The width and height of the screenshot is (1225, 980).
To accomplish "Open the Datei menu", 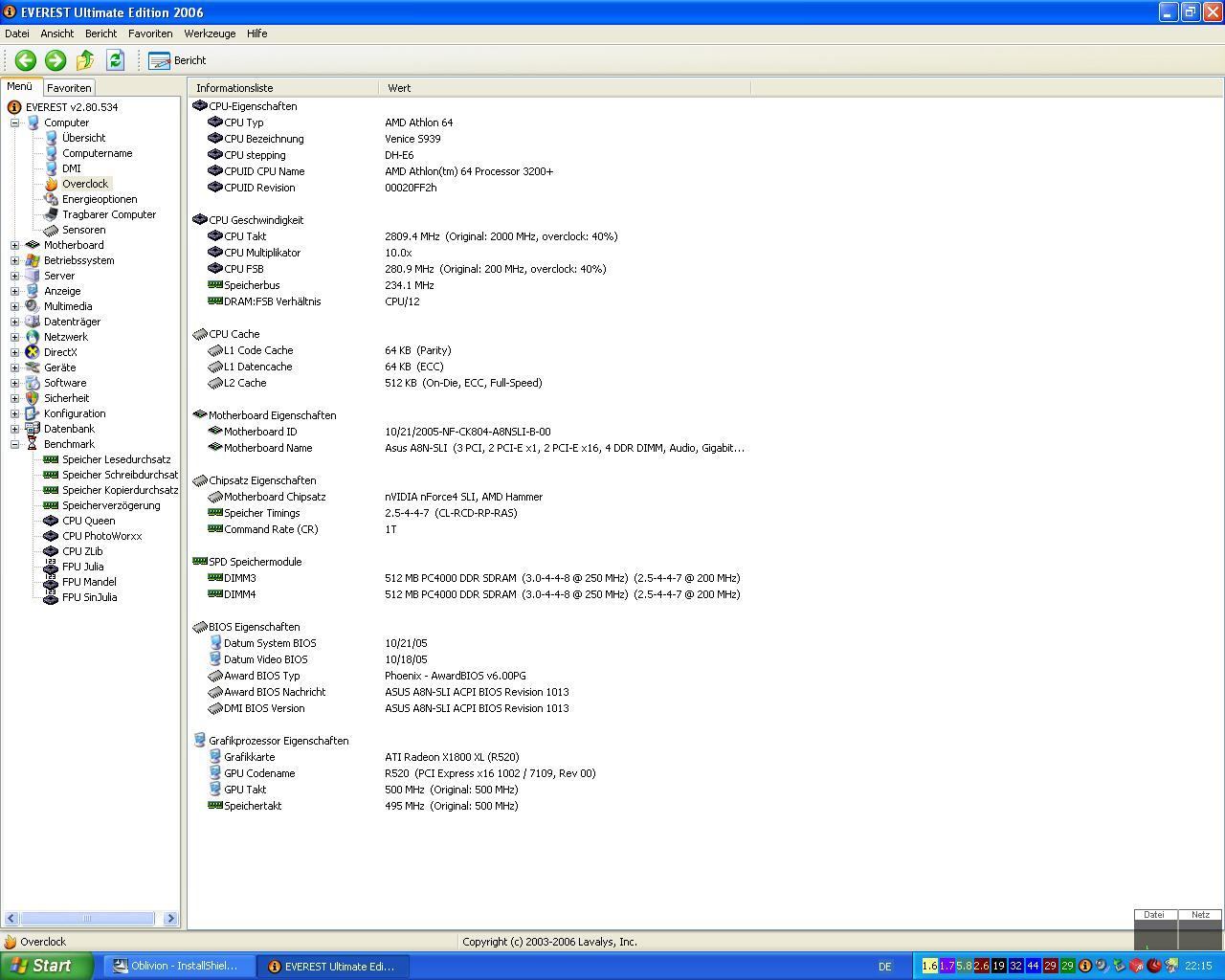I will [x=17, y=33].
